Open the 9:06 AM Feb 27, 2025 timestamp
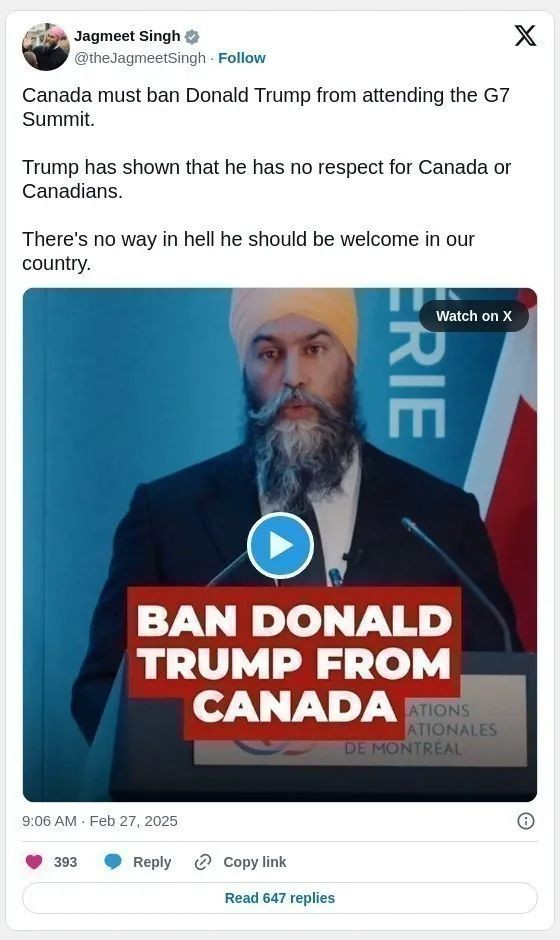This screenshot has height=940, width=560. point(100,821)
